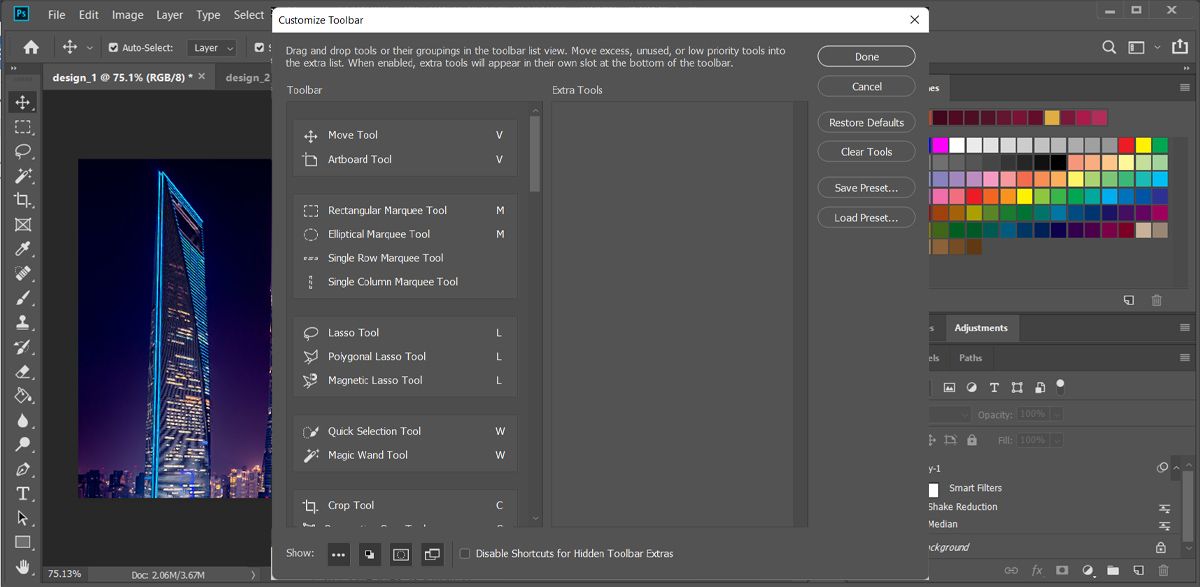Viewport: 1200px width, 587px height.
Task: Open the Auto-Select Layer dropdown
Action: coord(212,47)
